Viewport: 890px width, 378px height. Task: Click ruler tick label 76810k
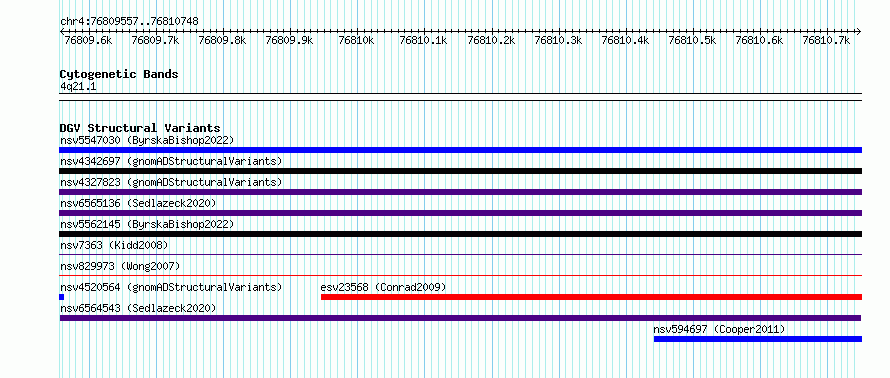click(x=356, y=41)
